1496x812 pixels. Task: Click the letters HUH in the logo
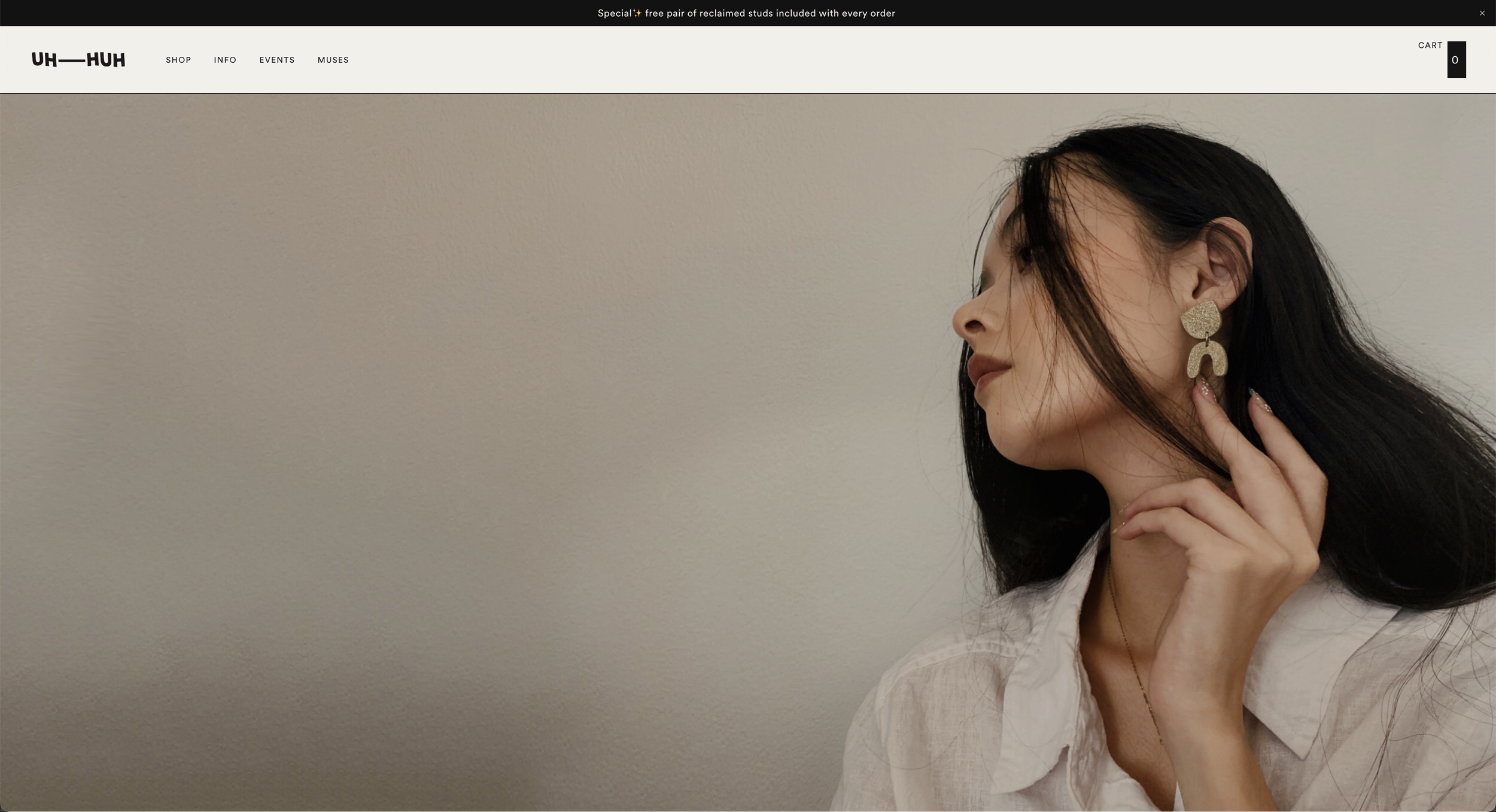106,60
